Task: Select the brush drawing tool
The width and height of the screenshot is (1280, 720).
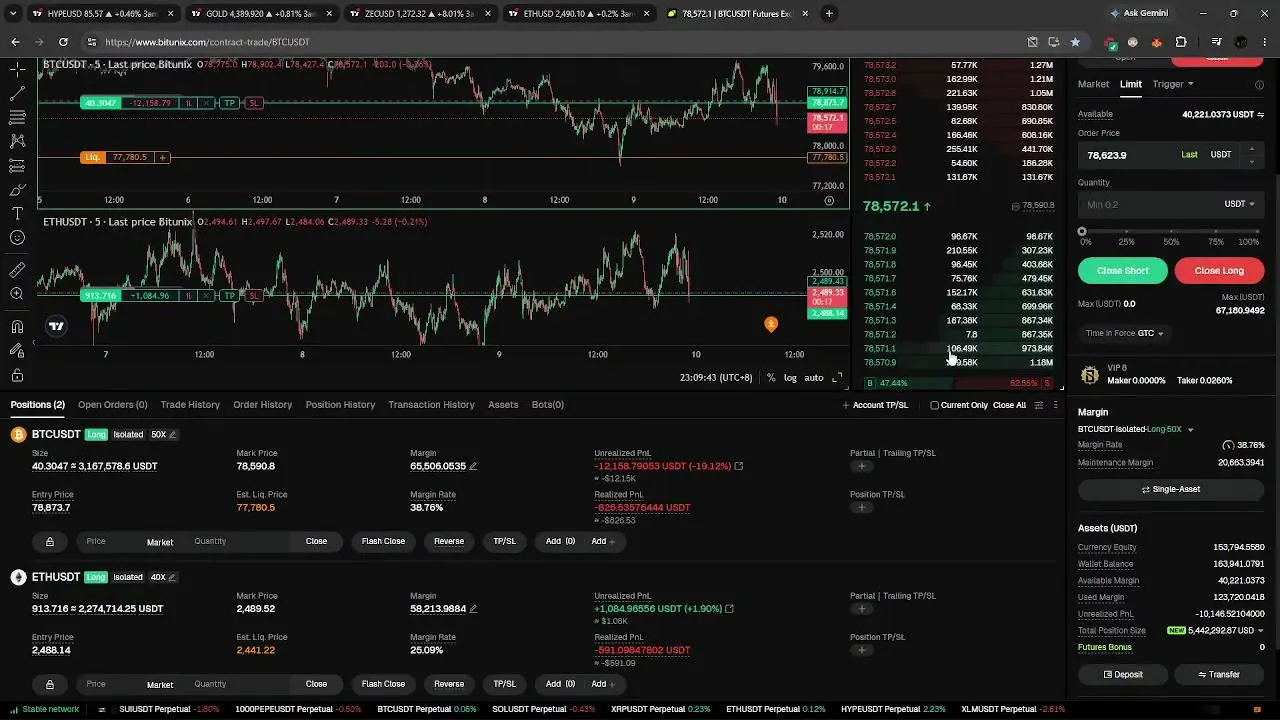Action: 17,190
